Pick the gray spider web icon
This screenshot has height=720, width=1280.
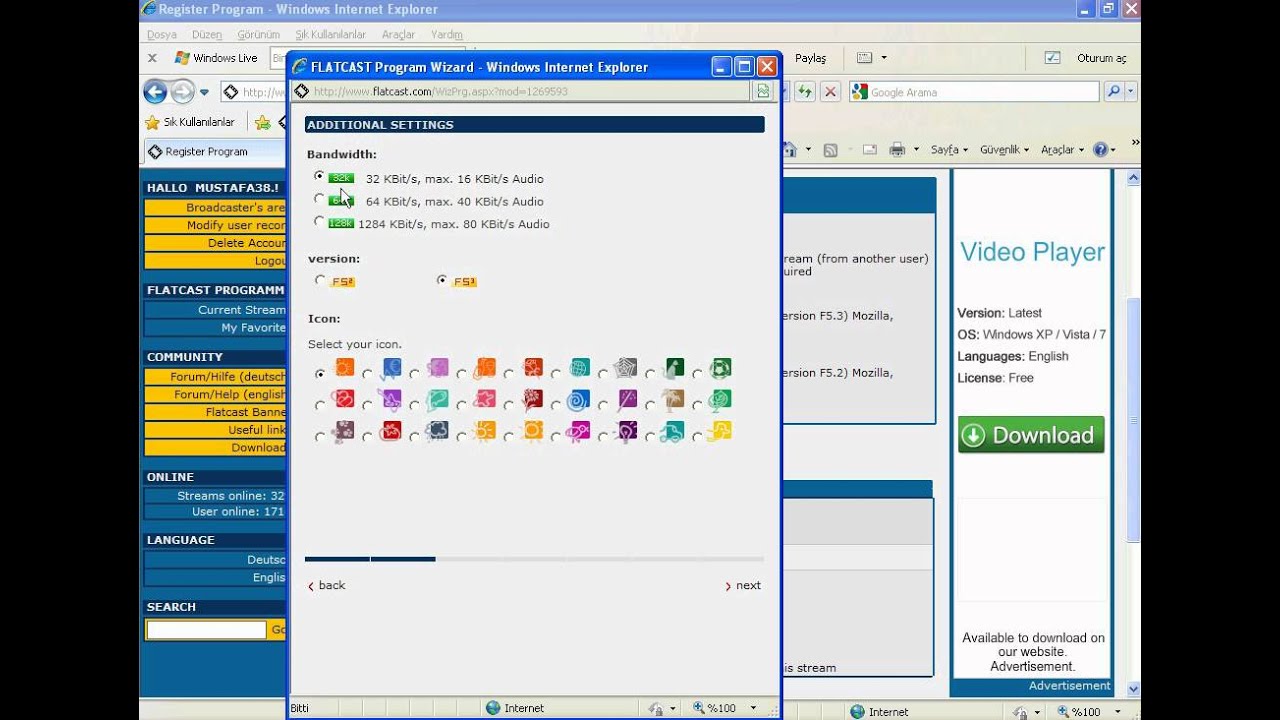pos(627,368)
